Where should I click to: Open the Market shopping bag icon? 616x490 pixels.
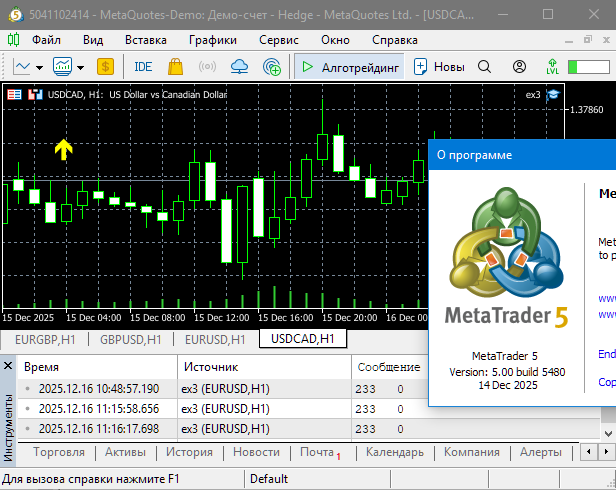pos(175,67)
